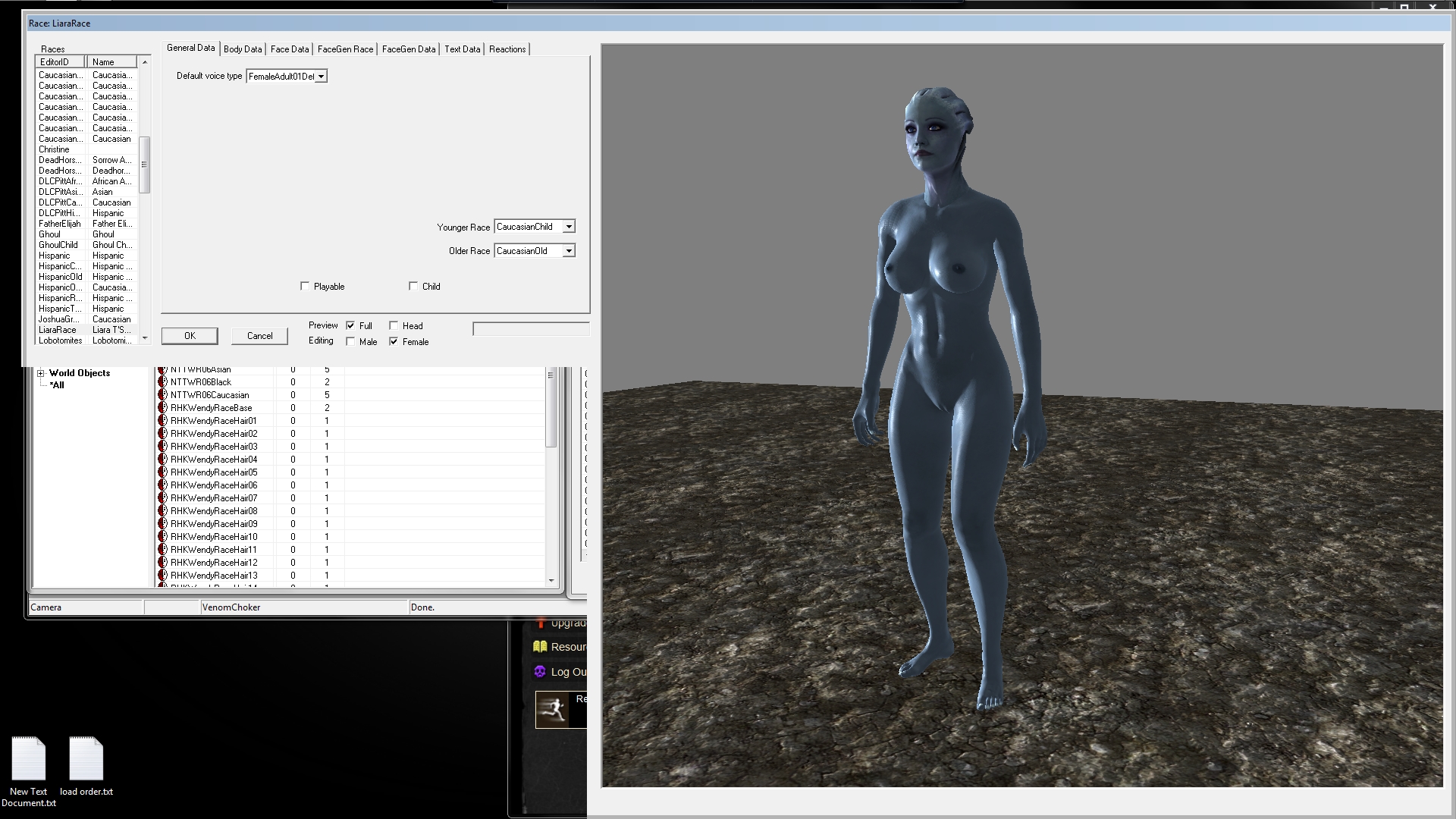Click the Races list scroll-down arrow

[145, 337]
